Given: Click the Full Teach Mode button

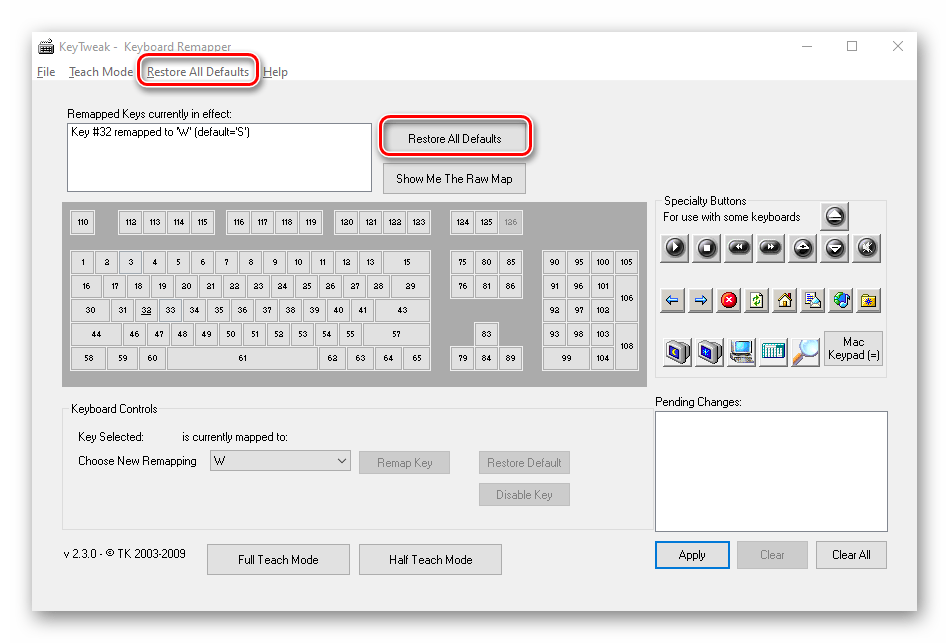Looking at the screenshot, I should pyautogui.click(x=278, y=560).
